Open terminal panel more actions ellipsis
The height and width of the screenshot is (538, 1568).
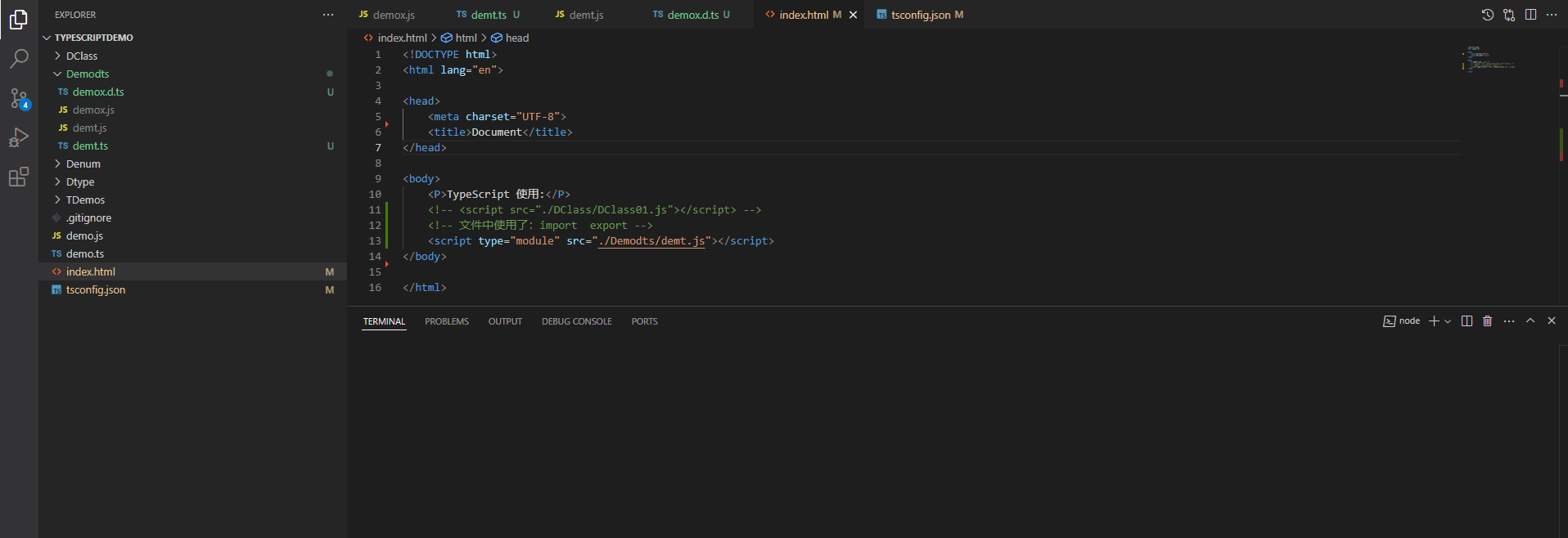tap(1509, 321)
